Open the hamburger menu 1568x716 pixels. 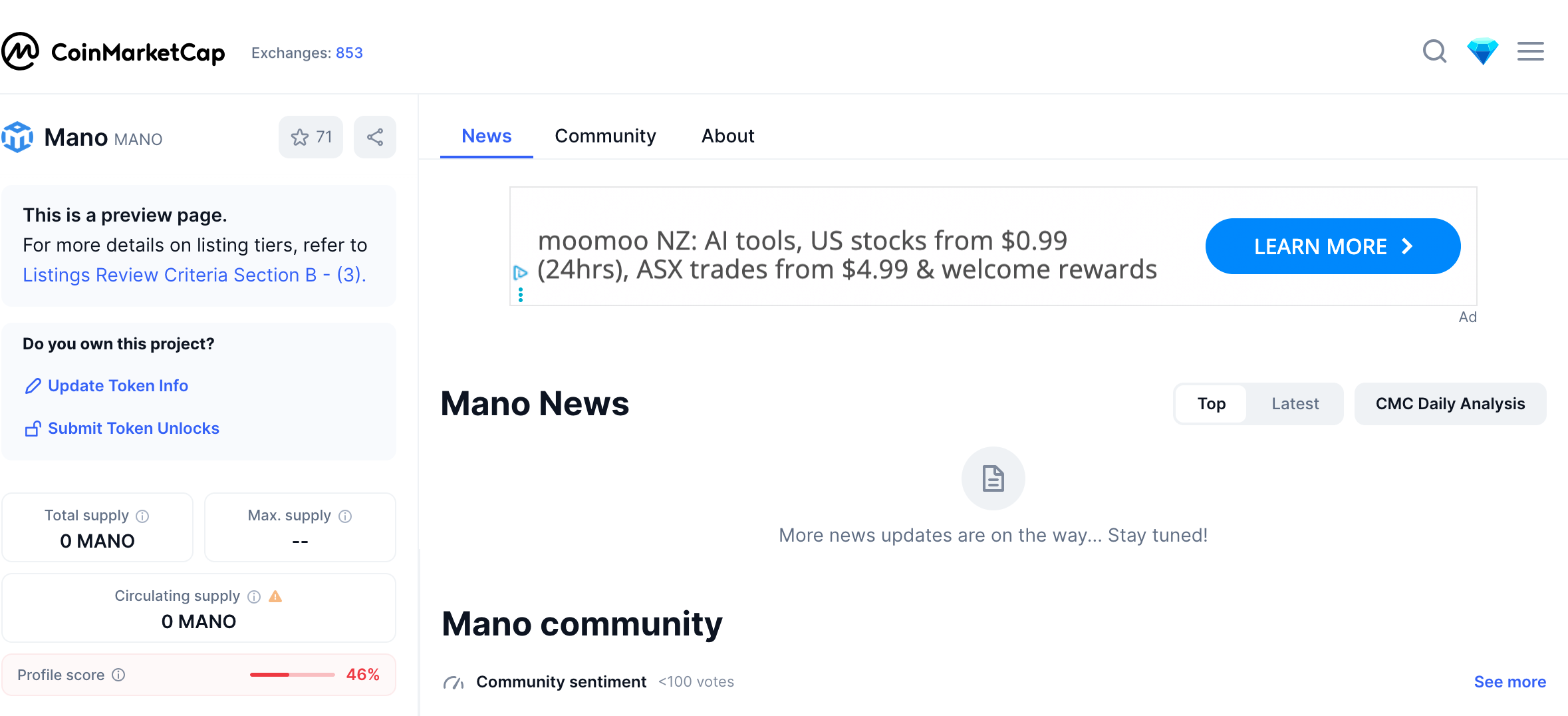click(x=1530, y=51)
